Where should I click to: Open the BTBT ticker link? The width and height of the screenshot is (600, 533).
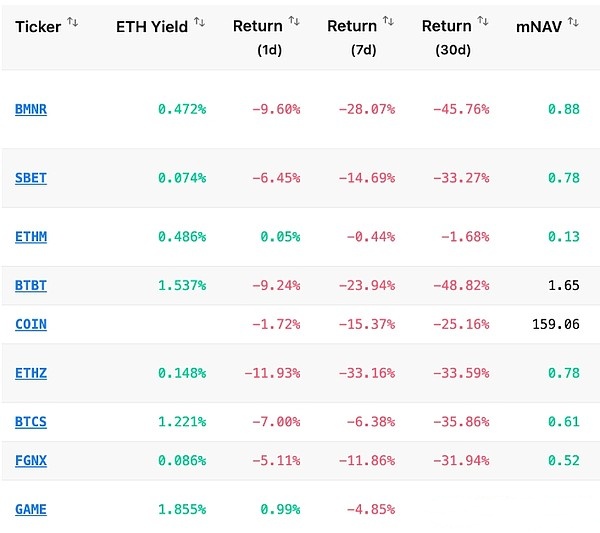coord(31,285)
